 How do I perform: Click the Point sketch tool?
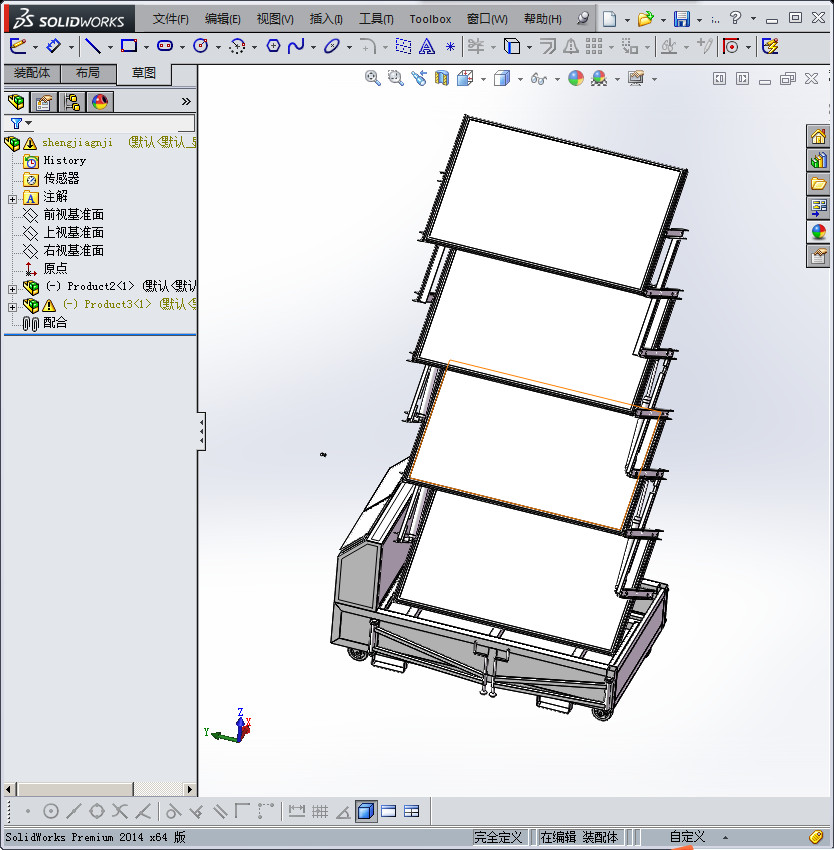(450, 47)
